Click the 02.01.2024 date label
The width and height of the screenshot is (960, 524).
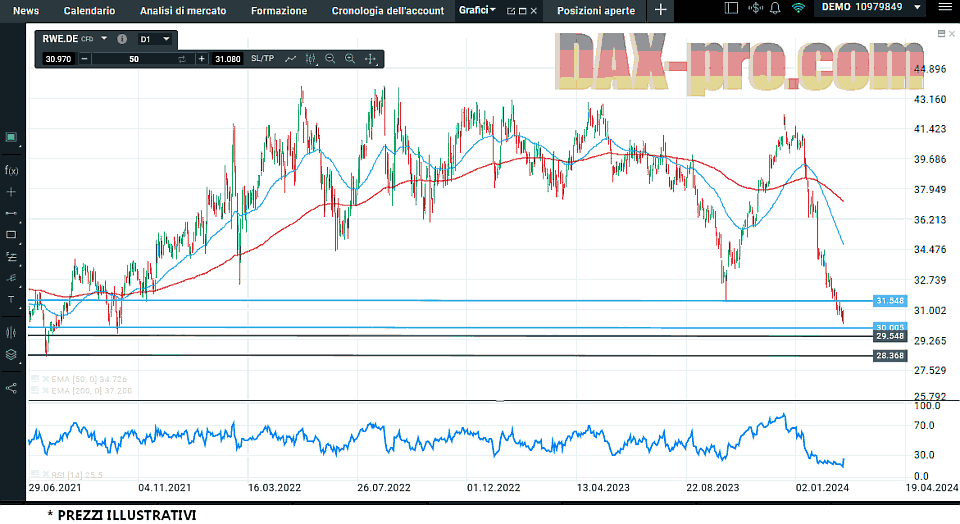(822, 488)
